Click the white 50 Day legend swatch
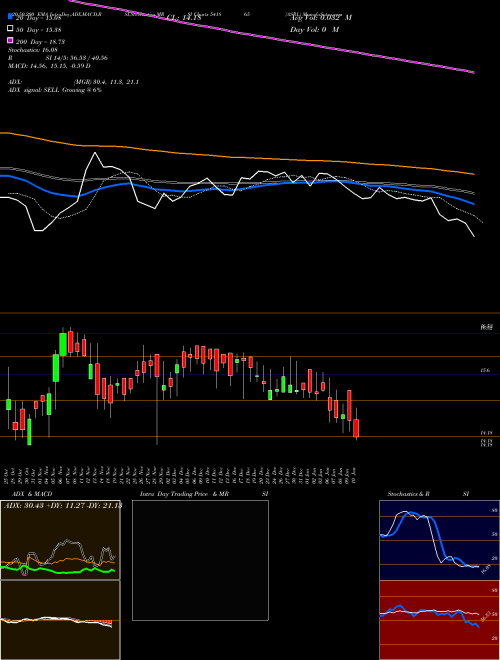 (11, 29)
